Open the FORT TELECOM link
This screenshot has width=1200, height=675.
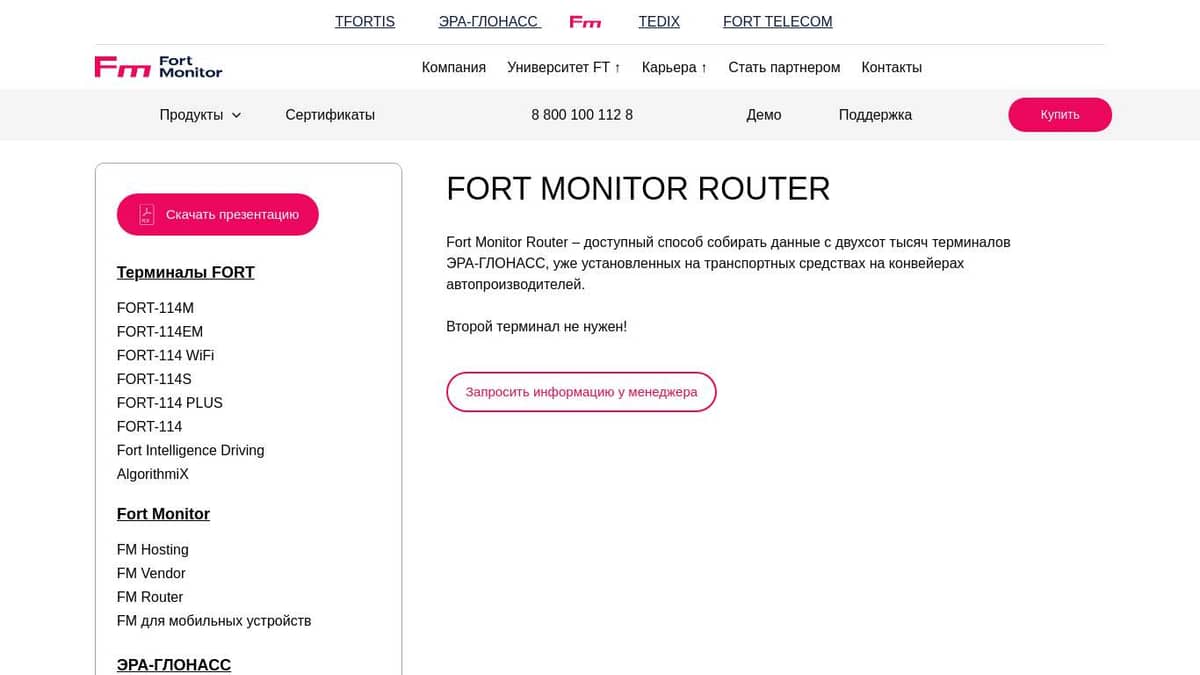(x=777, y=21)
